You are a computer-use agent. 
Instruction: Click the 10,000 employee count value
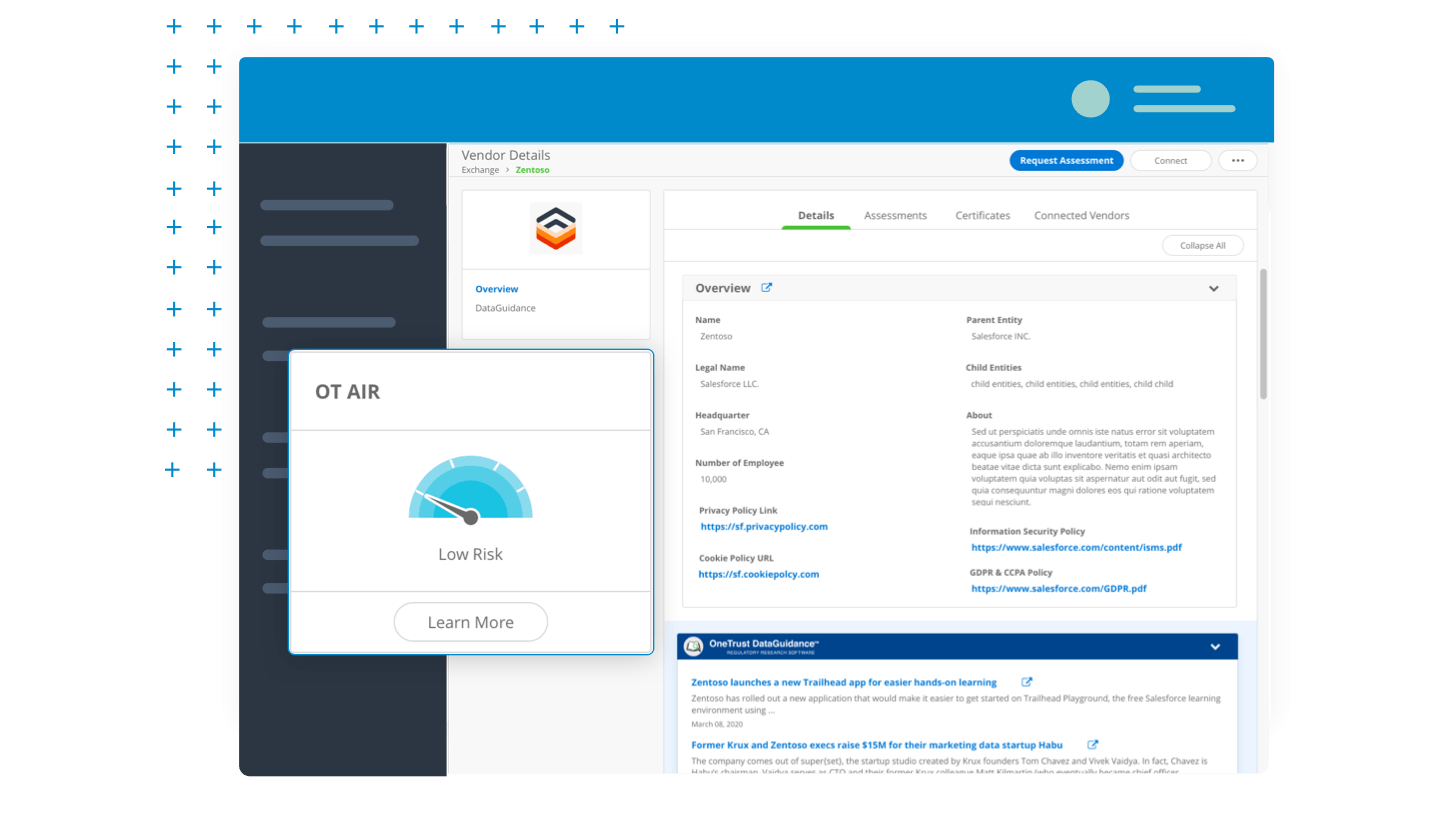[714, 480]
